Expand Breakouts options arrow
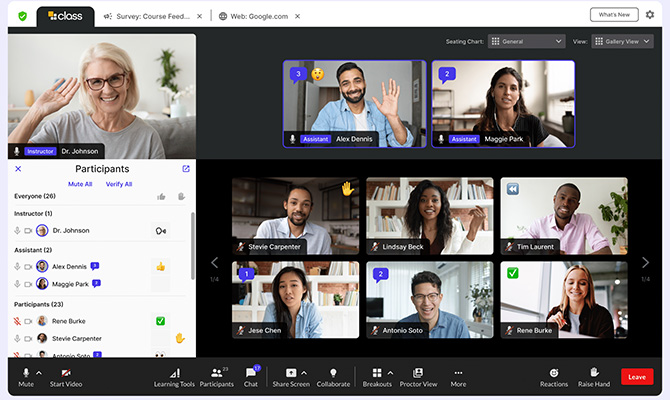The width and height of the screenshot is (670, 400). pos(391,373)
